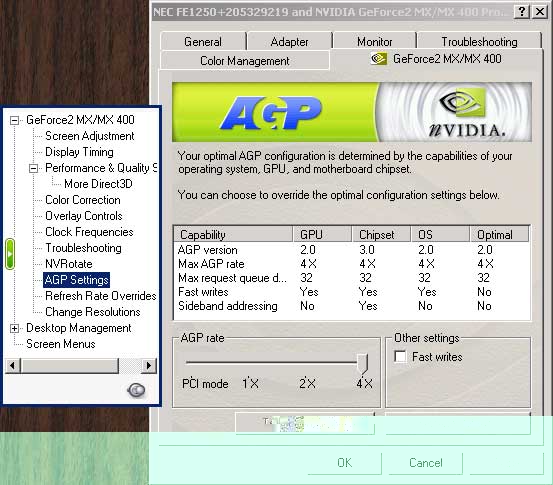Click the right scroll arrow in tree panel
The width and height of the screenshot is (553, 485).
148,365
